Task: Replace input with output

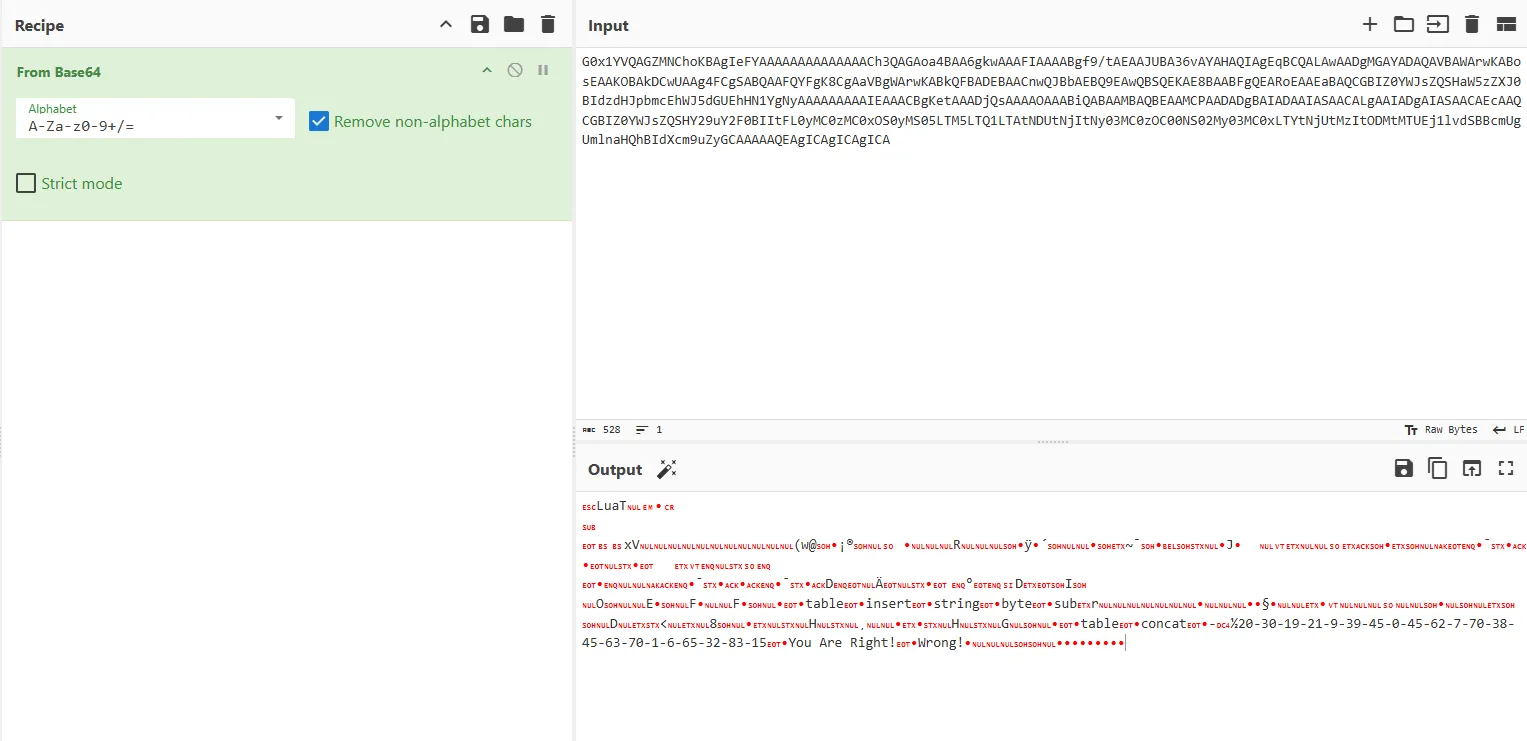Action: (x=1471, y=468)
